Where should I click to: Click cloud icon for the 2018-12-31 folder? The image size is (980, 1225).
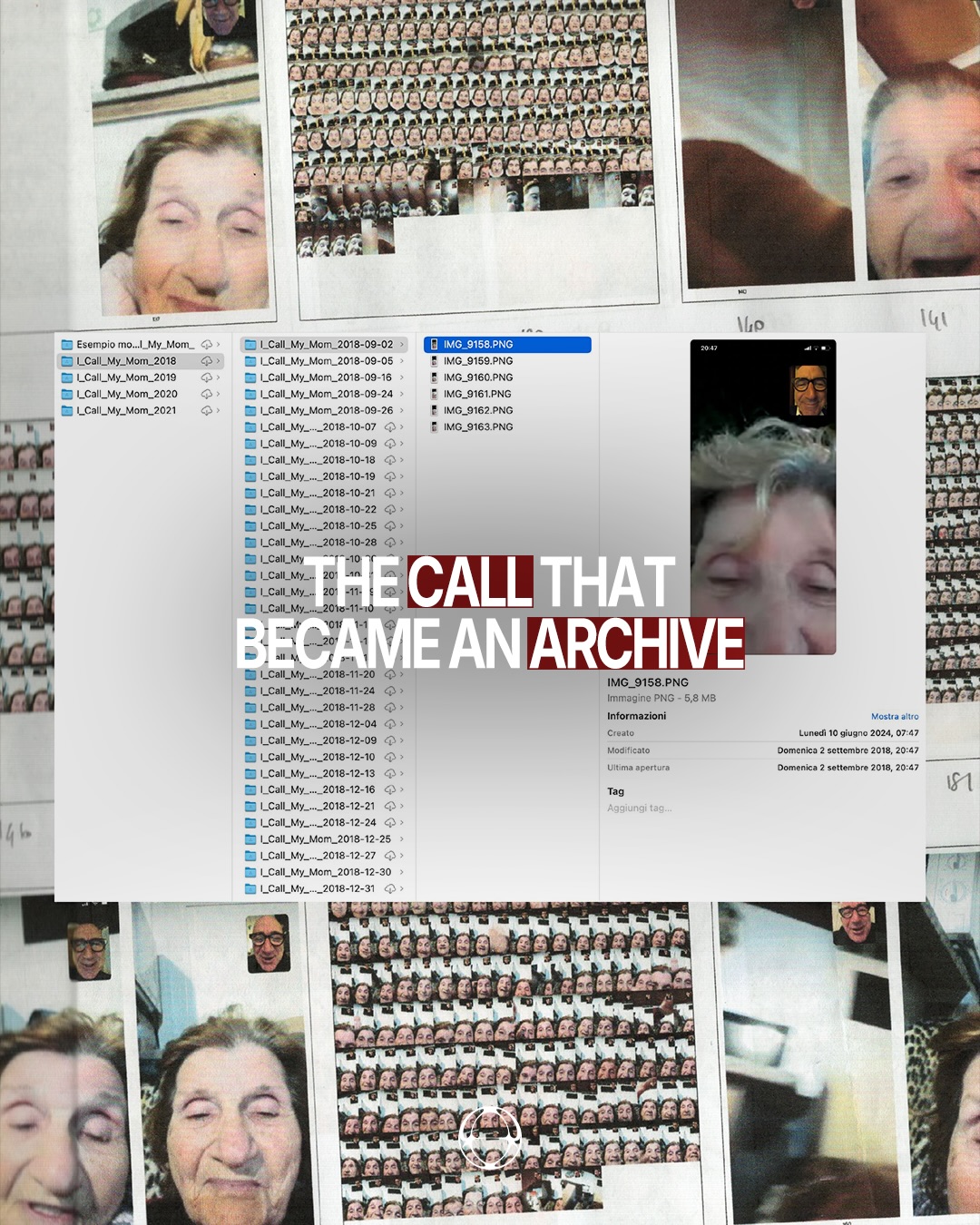(x=390, y=888)
